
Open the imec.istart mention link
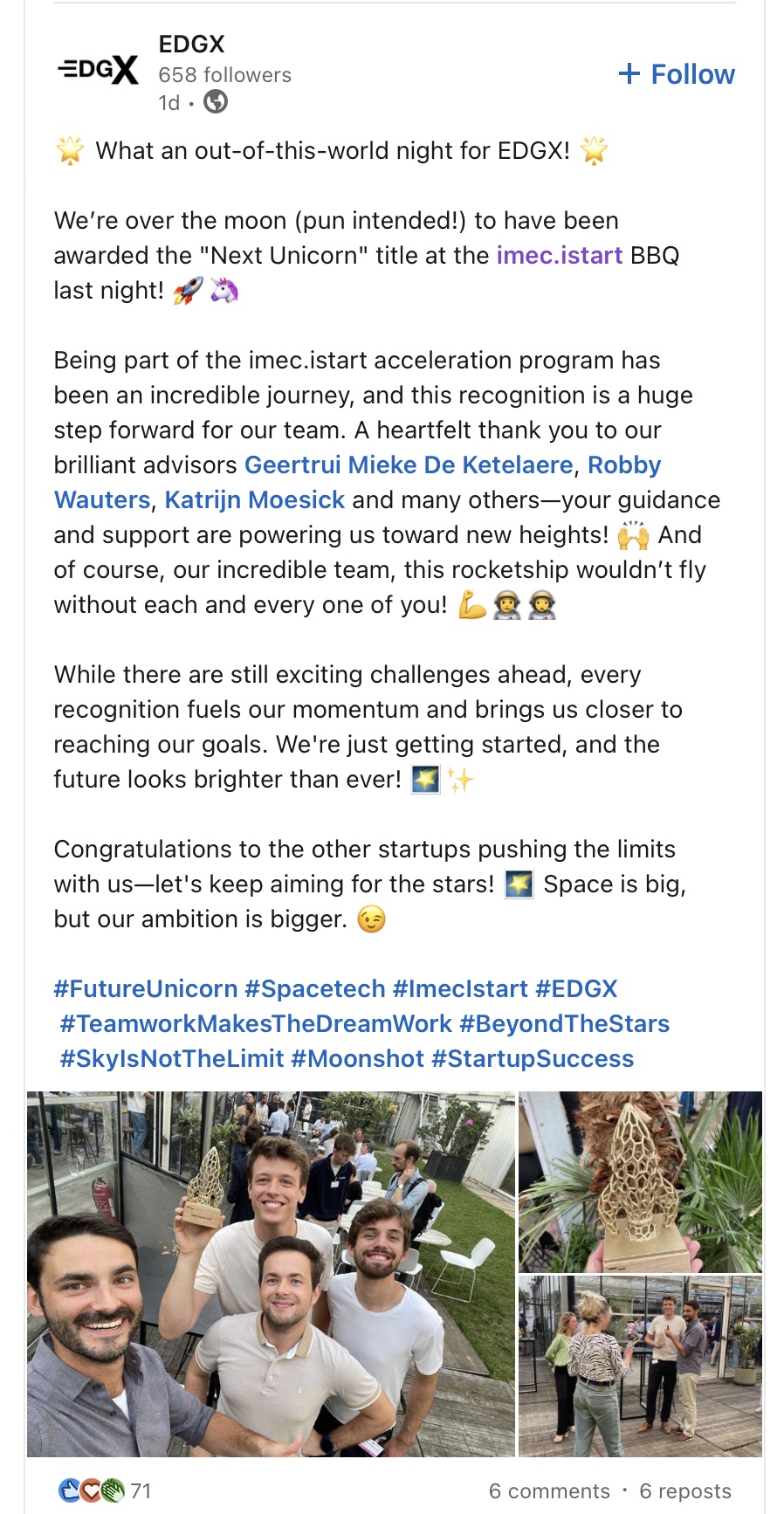coord(560,255)
